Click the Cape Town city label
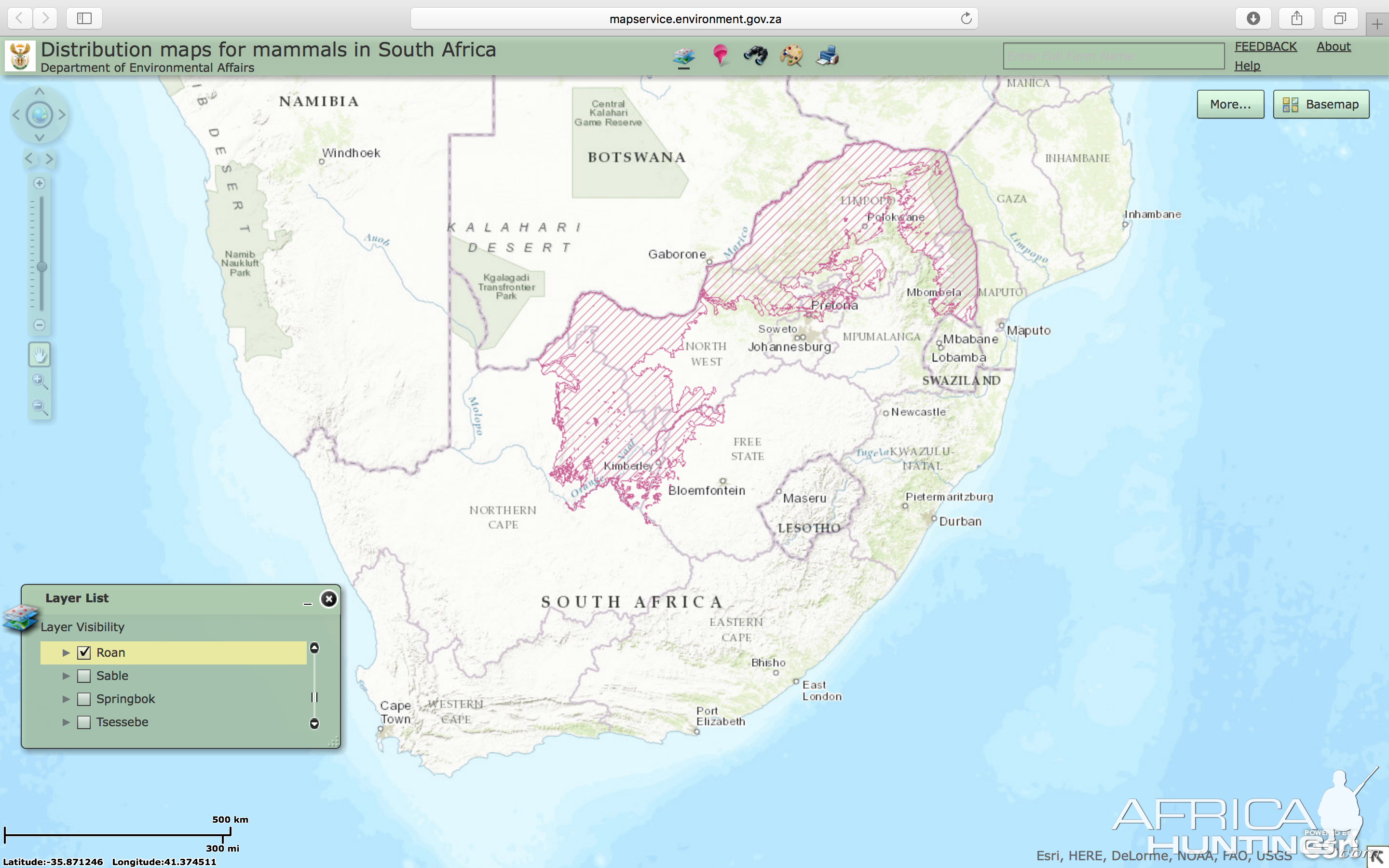Image resolution: width=1389 pixels, height=868 pixels. point(395,712)
